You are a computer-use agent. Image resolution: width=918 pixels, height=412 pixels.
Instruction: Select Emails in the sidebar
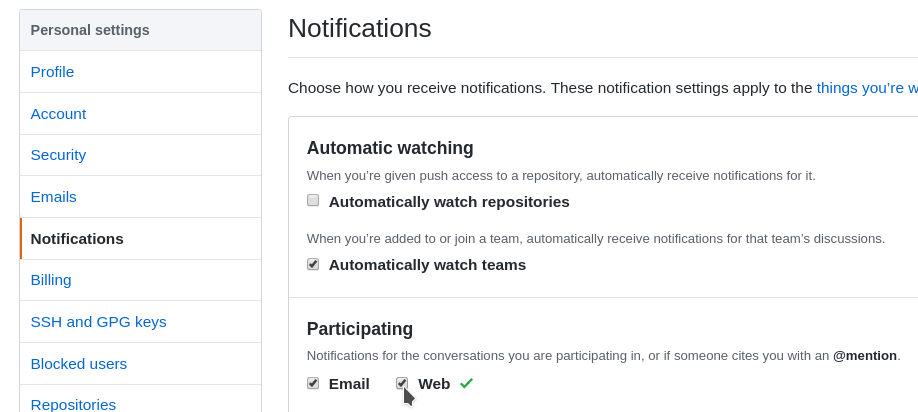click(x=54, y=197)
